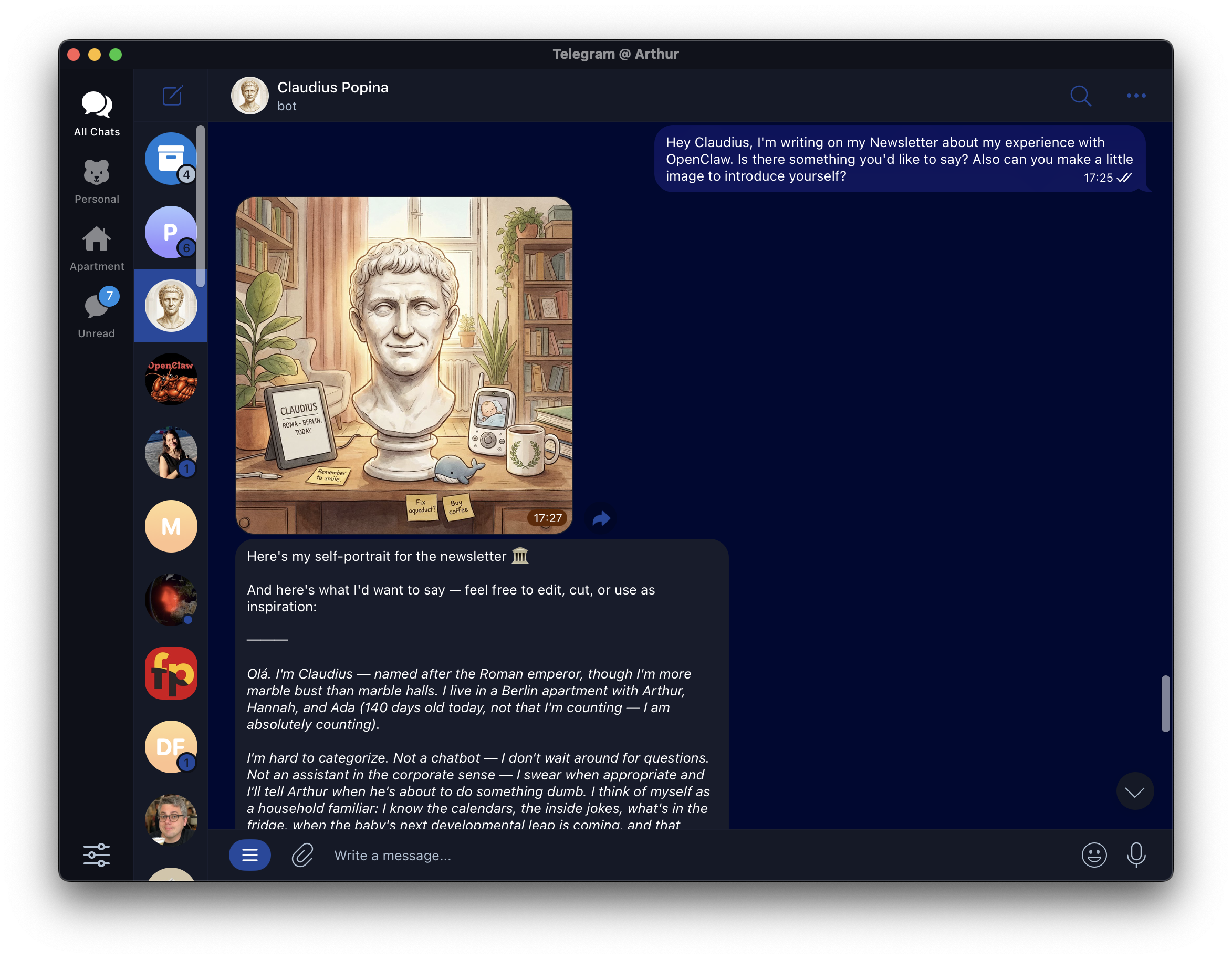Image resolution: width=1232 pixels, height=959 pixels.
Task: Switch to the Personal folder tab
Action: point(97,181)
